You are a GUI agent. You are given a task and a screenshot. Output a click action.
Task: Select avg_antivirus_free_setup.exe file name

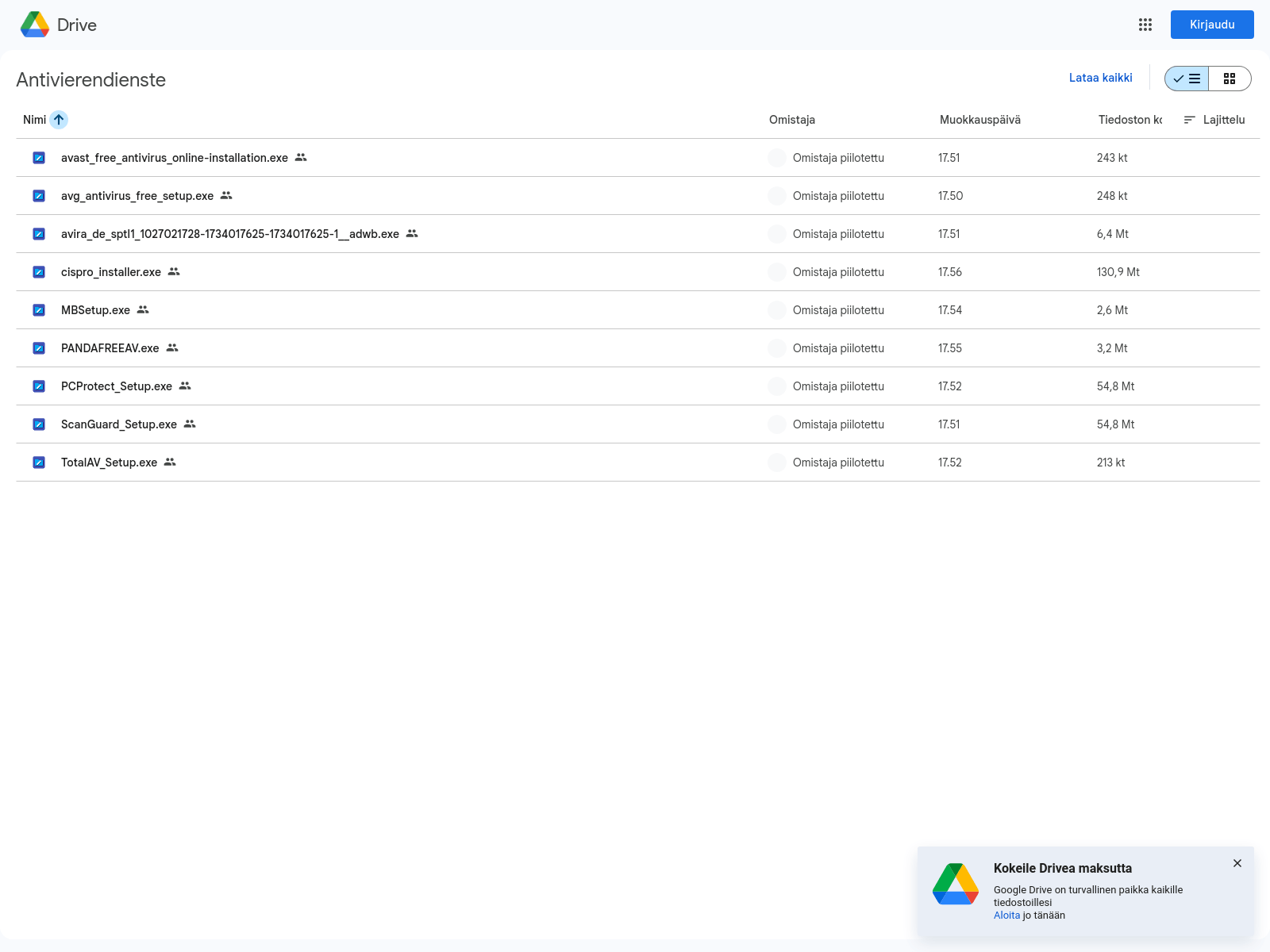coord(137,196)
